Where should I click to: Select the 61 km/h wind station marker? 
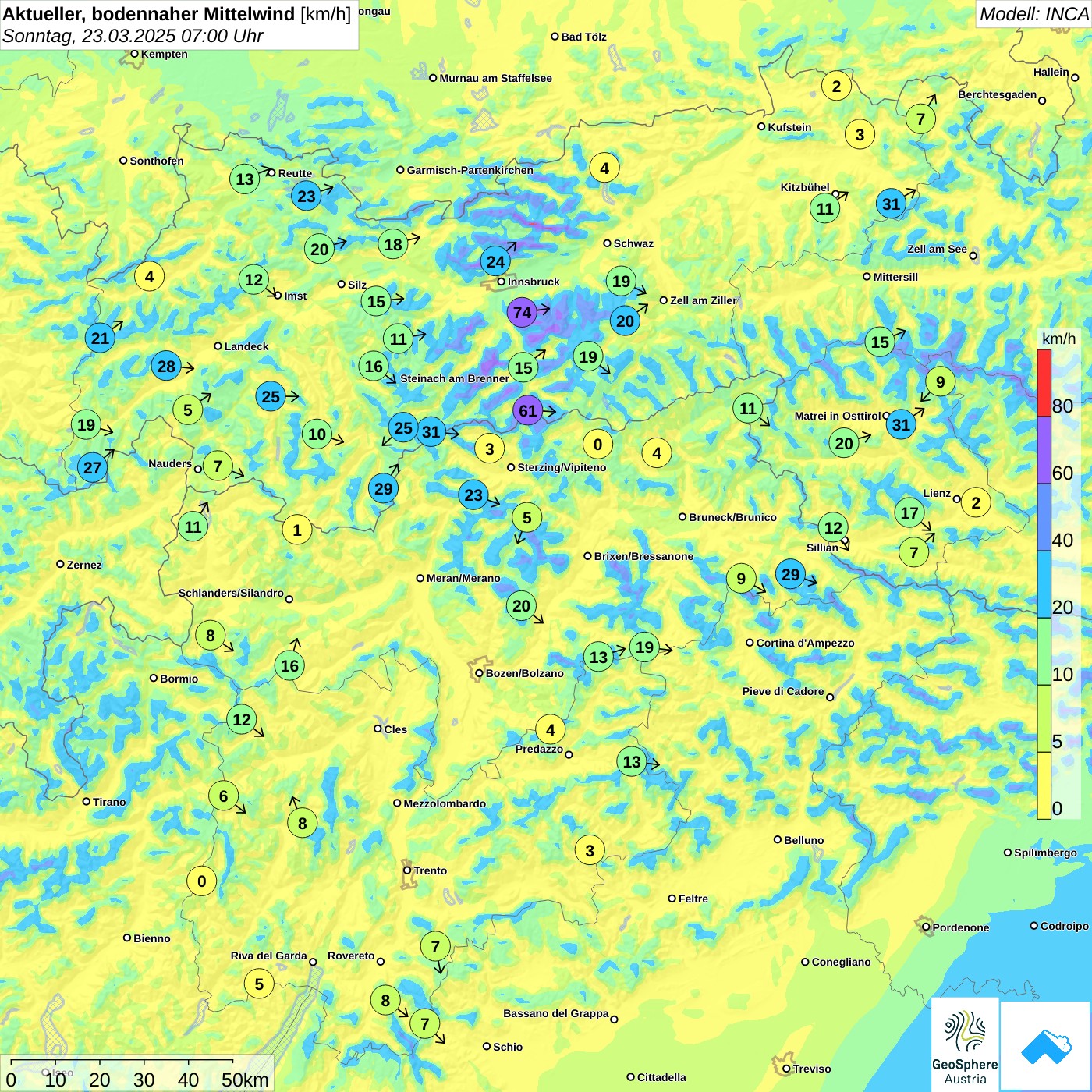(x=528, y=411)
